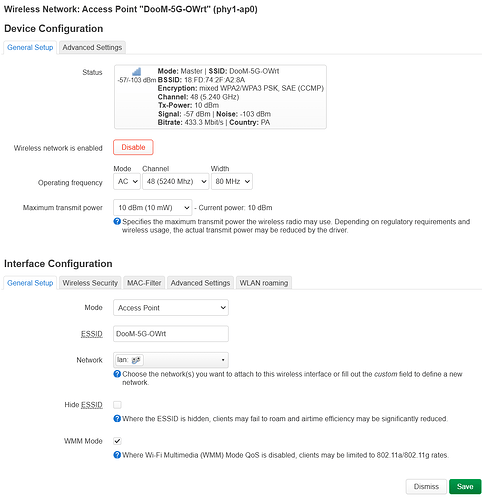Click help icon under Hide ESSID

(117, 419)
